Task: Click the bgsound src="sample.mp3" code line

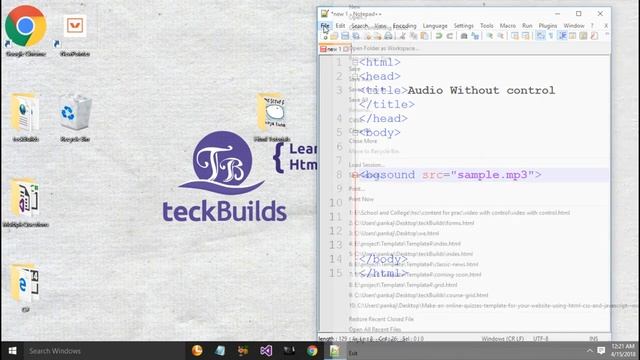Action: pyautogui.click(x=451, y=175)
